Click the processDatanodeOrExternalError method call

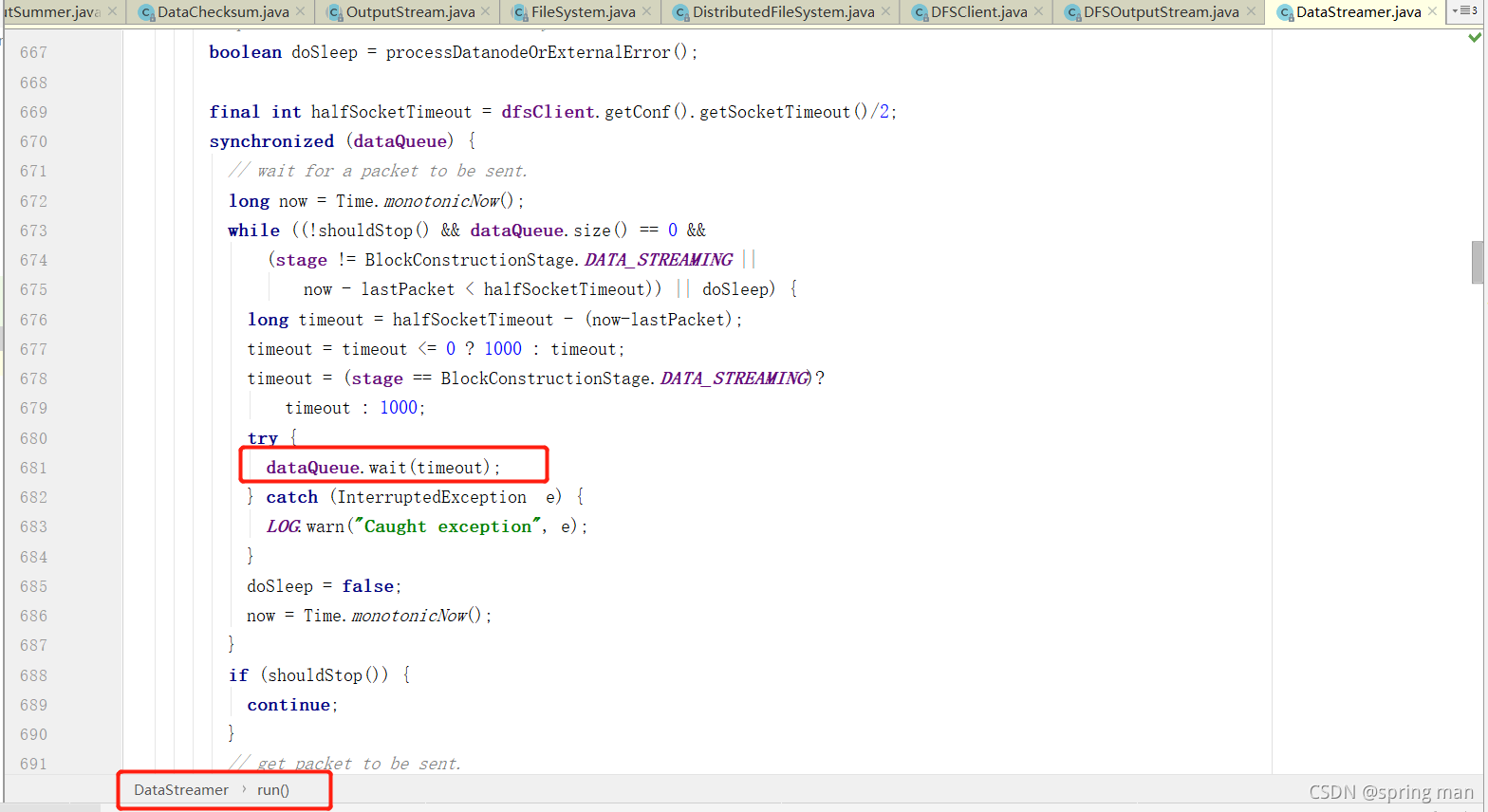528,53
